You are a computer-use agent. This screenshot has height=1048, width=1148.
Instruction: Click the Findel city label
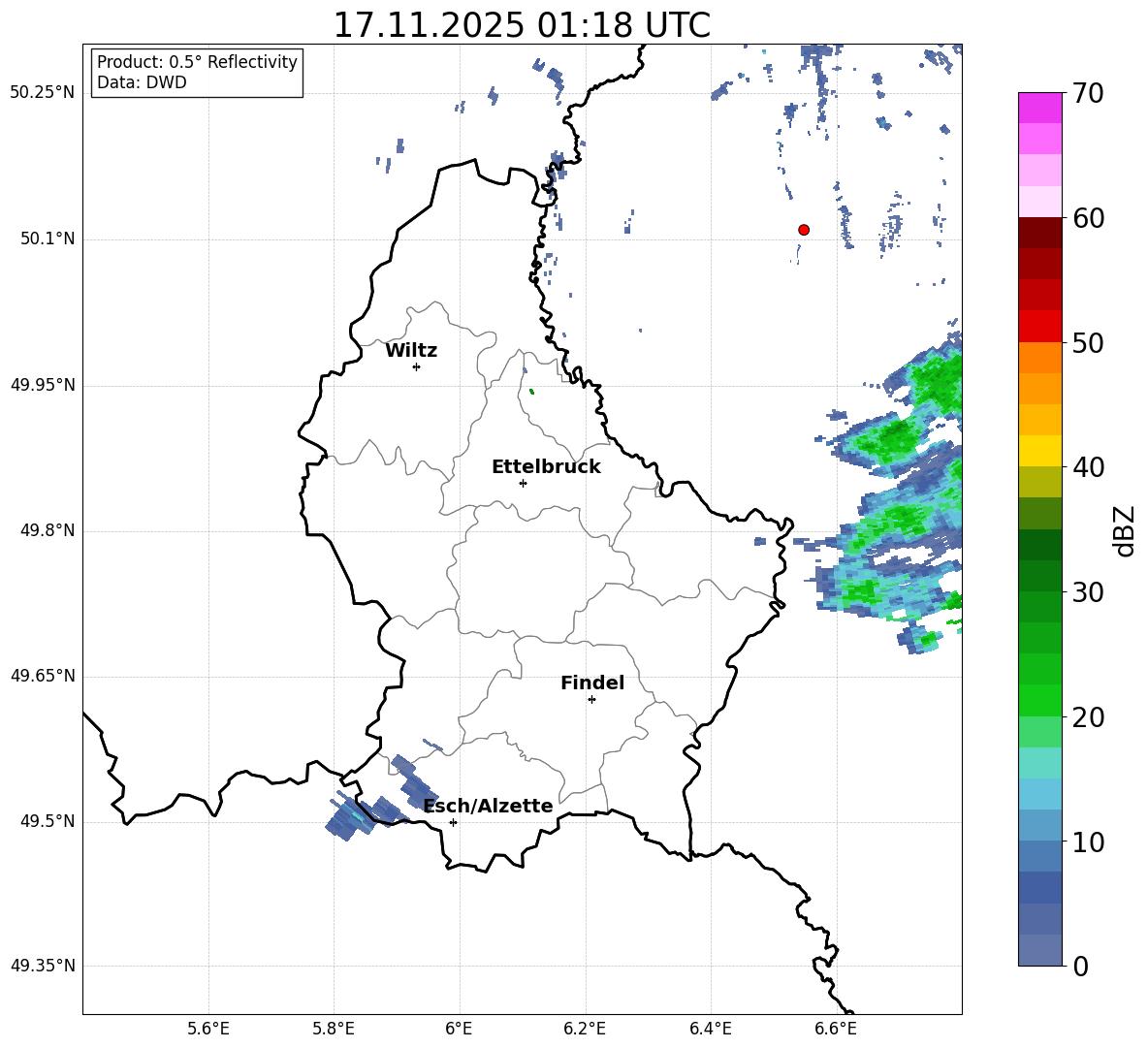pyautogui.click(x=592, y=683)
